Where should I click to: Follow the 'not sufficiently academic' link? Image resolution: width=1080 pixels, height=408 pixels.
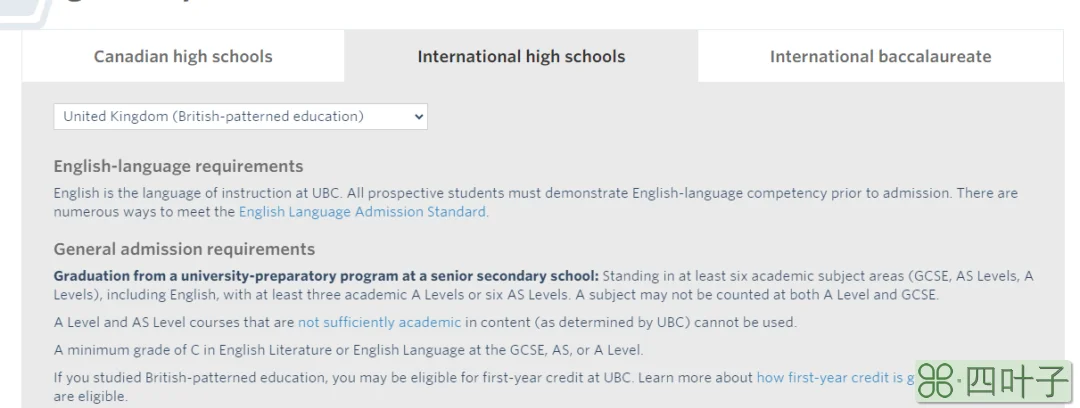coord(380,322)
